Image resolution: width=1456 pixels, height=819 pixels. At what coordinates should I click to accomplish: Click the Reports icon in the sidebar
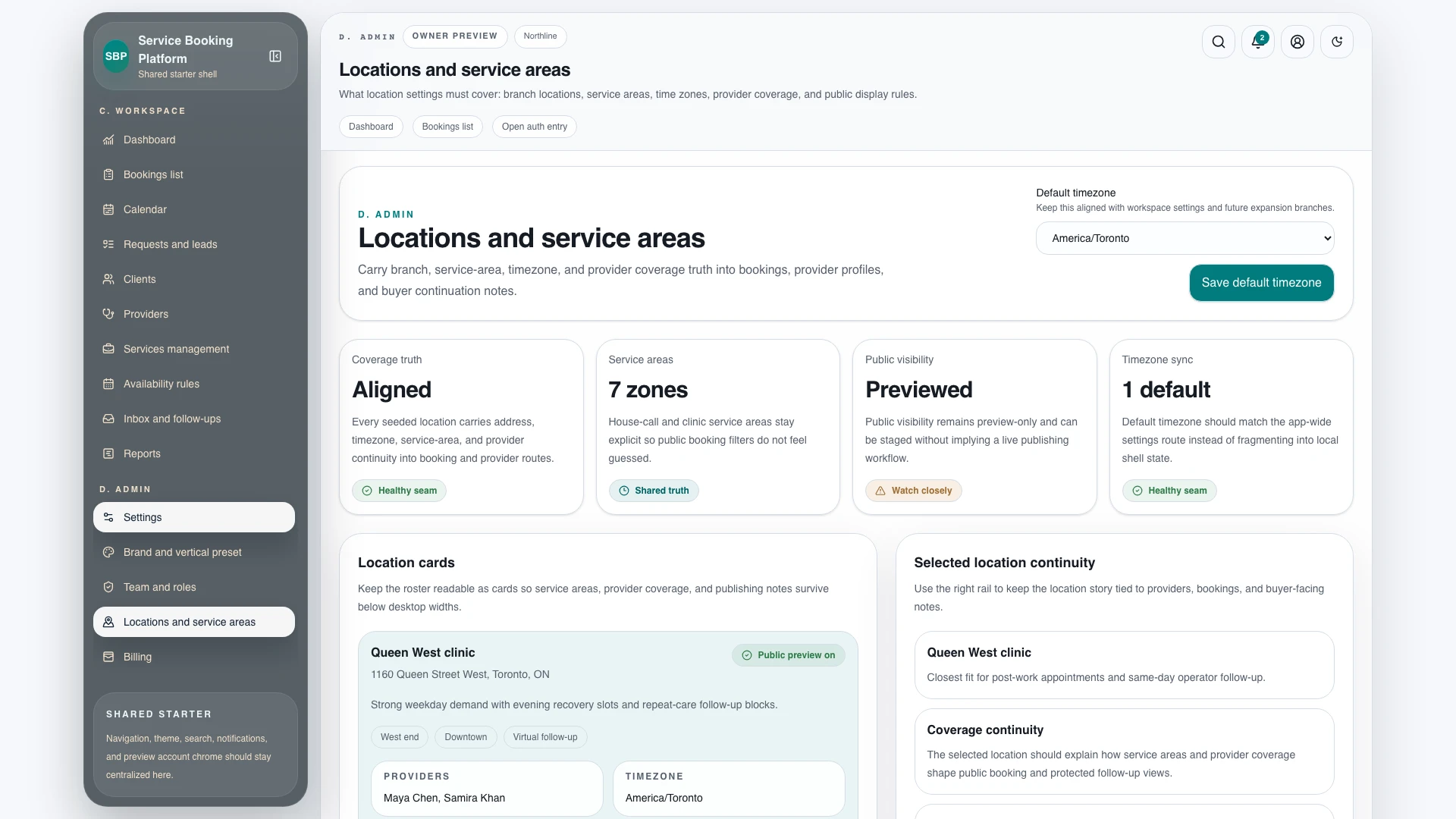108,453
